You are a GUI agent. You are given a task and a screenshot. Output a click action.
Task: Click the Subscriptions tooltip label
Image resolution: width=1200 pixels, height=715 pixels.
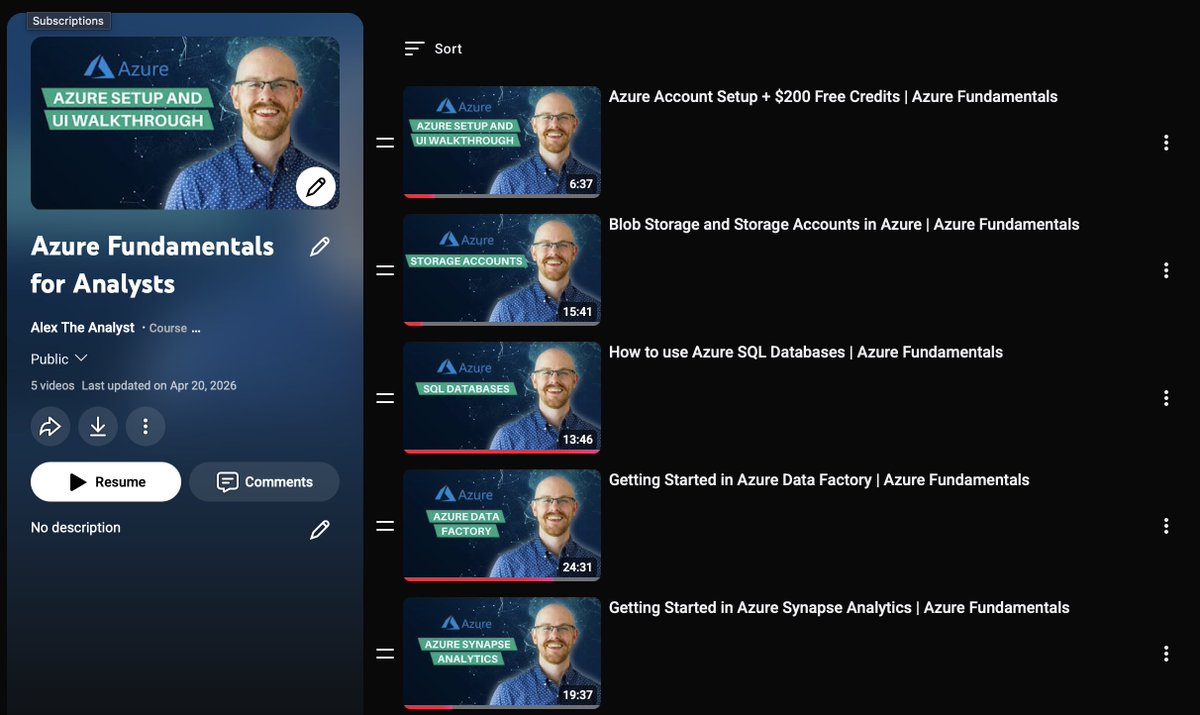(68, 21)
